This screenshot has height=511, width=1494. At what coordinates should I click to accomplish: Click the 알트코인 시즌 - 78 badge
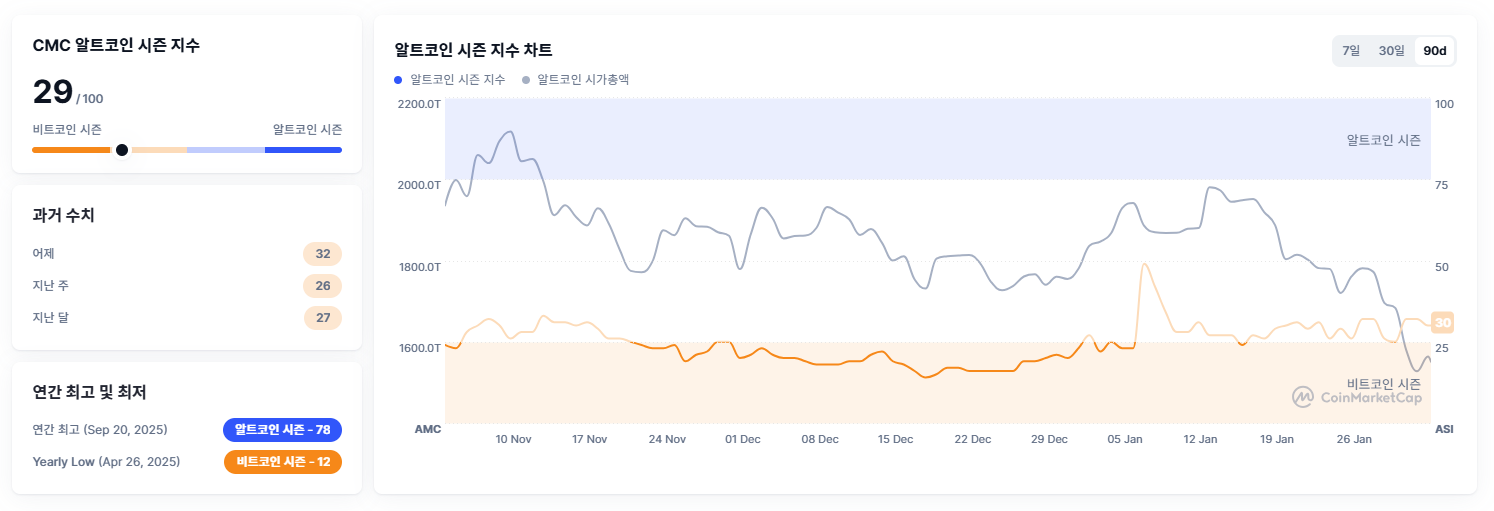pos(282,430)
